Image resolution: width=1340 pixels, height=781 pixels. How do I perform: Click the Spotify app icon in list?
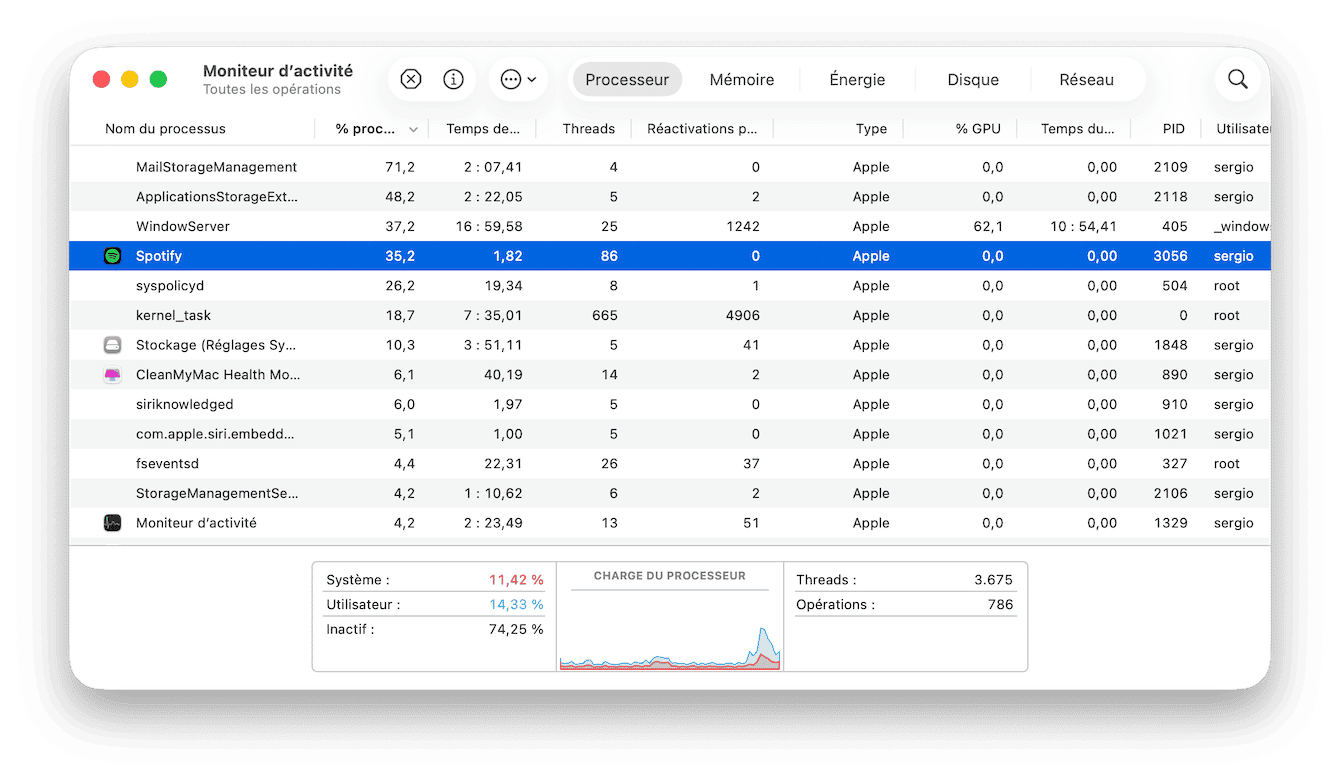(x=113, y=256)
